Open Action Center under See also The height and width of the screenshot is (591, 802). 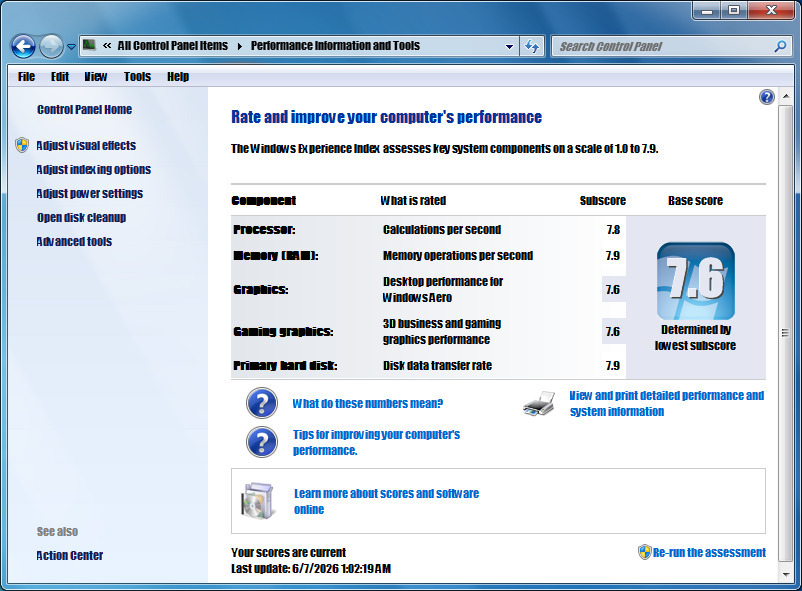tap(70, 555)
